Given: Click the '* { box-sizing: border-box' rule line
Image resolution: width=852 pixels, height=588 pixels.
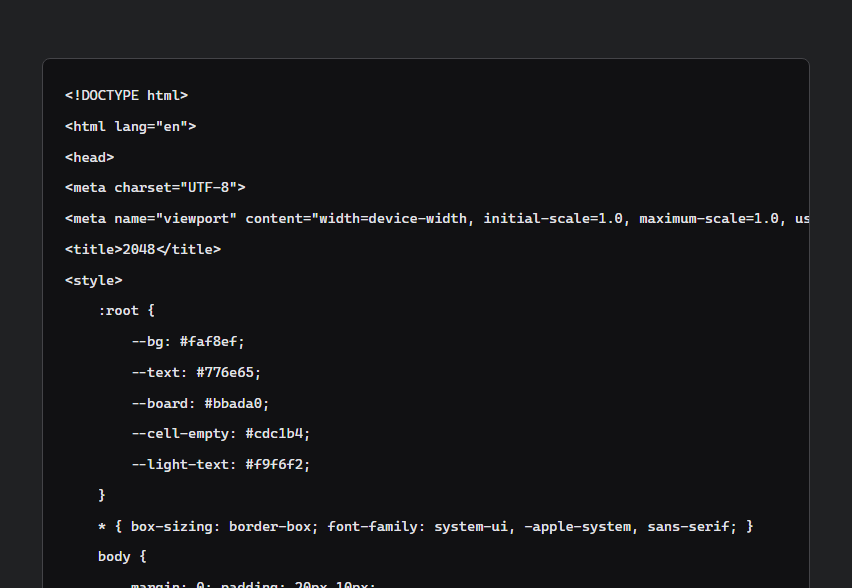Looking at the screenshot, I should tap(425, 527).
